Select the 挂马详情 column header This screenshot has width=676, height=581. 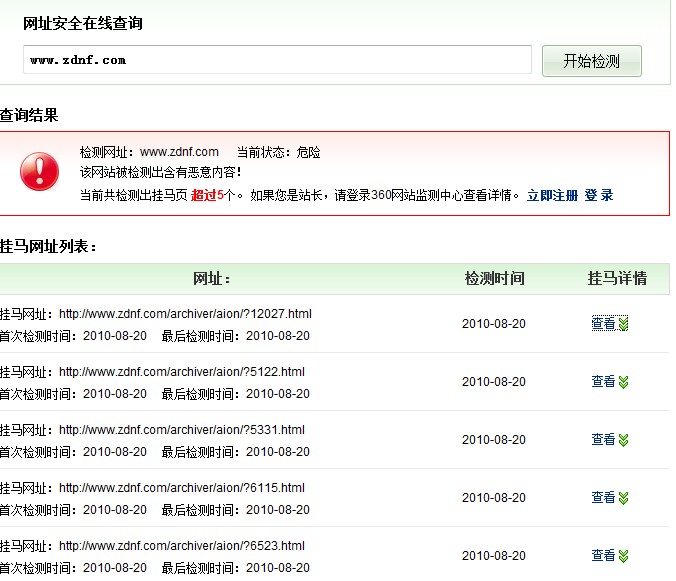(x=617, y=278)
